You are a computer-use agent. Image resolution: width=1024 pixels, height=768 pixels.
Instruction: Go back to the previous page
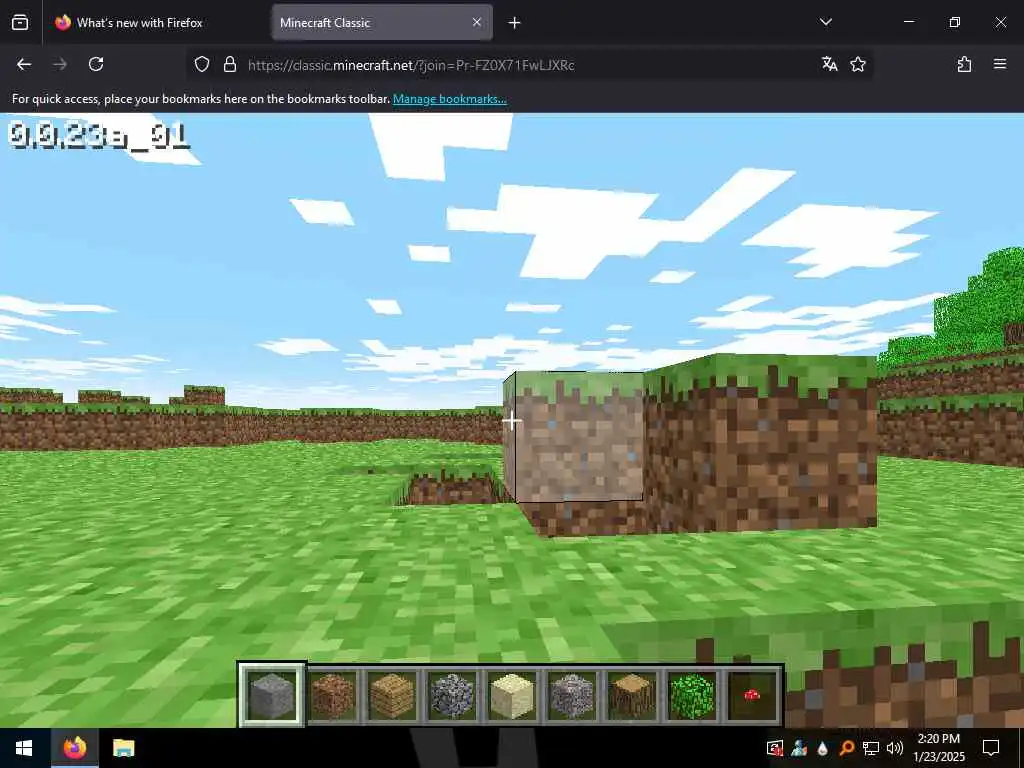24,64
